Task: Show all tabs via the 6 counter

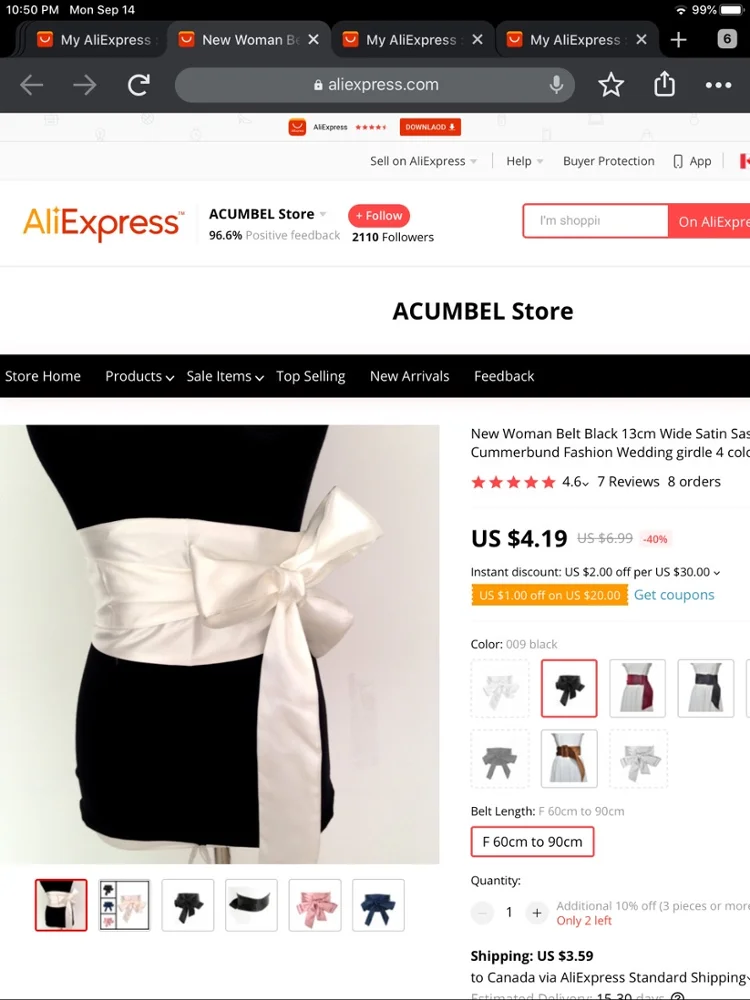Action: (x=727, y=40)
